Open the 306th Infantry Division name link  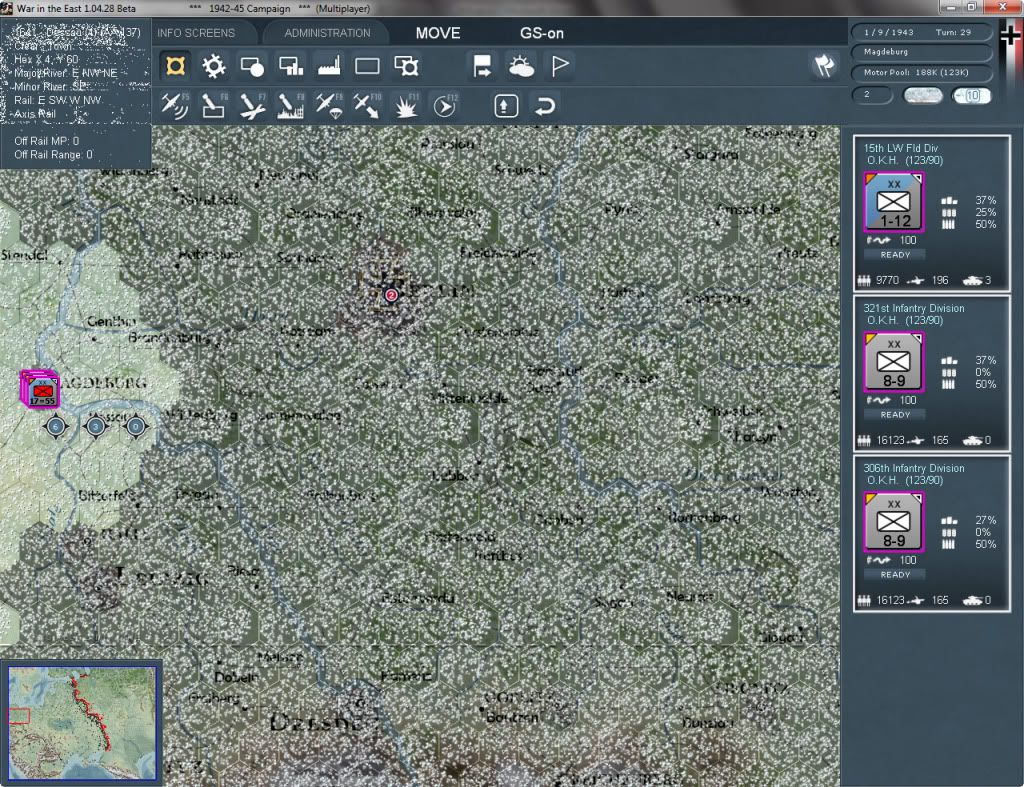(x=914, y=468)
